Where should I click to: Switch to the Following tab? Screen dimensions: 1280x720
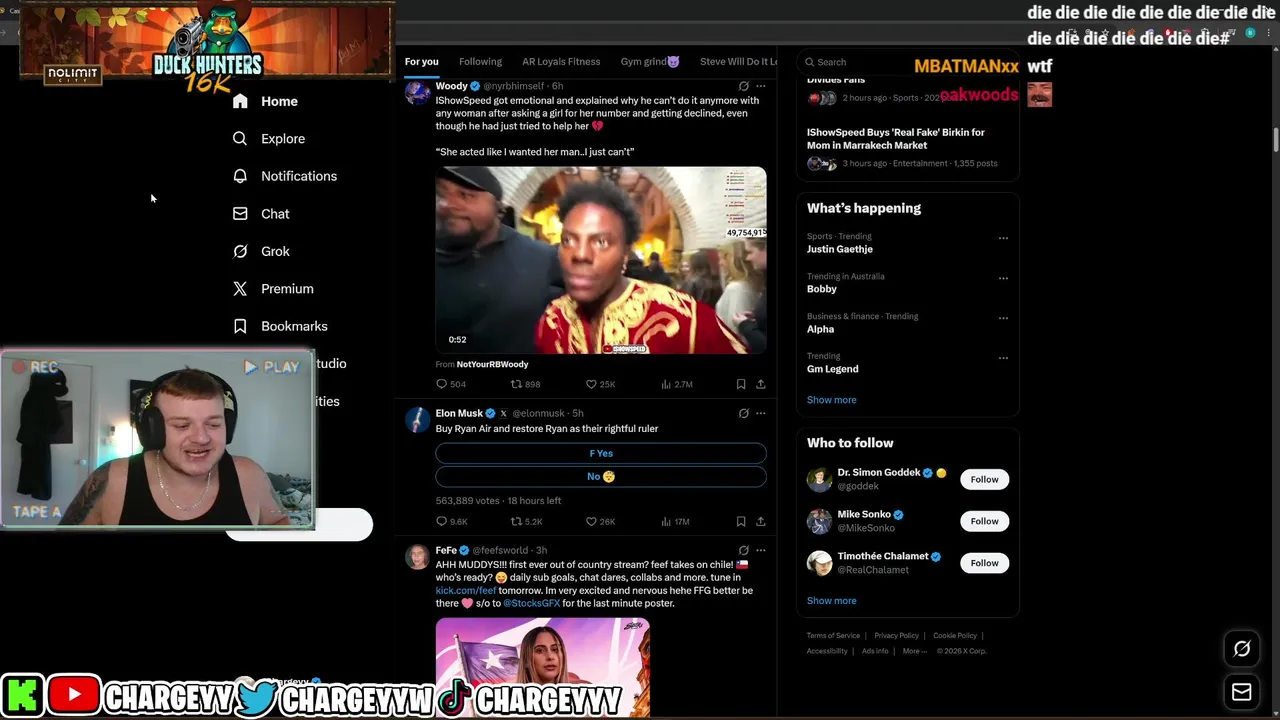click(480, 62)
